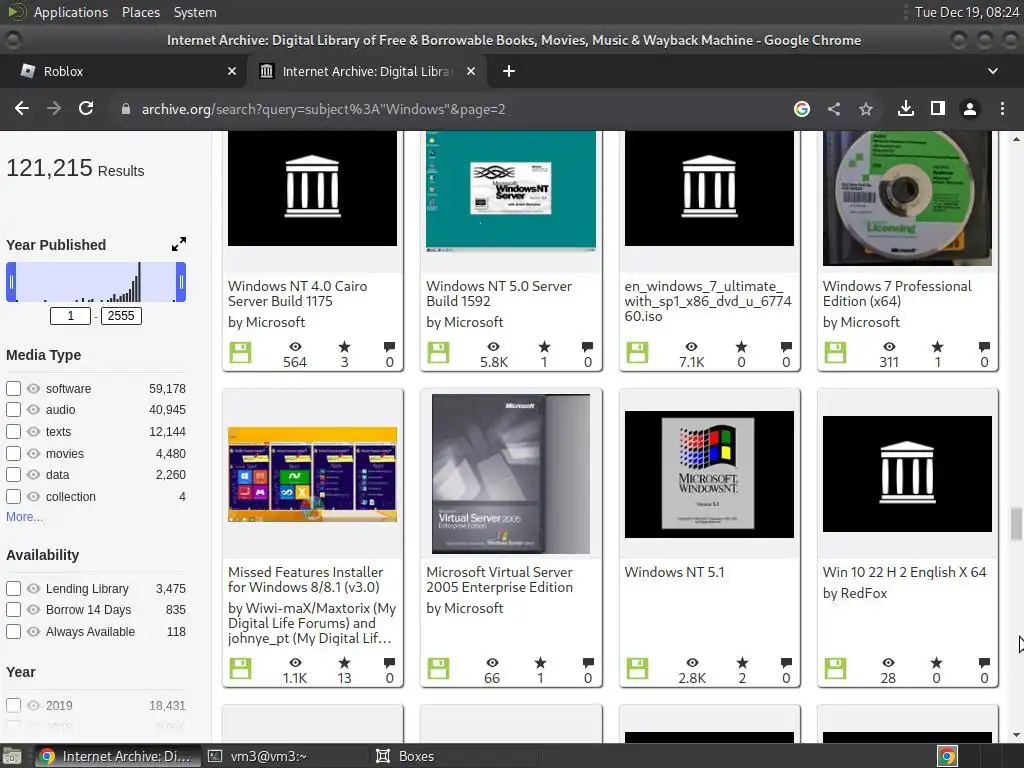1024x768 pixels.
Task: Reload the archive.org page
Action: 86,108
